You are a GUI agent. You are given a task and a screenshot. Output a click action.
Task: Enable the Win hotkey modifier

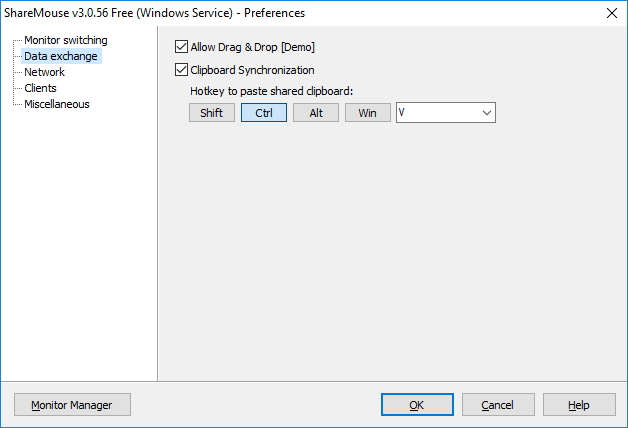click(x=368, y=113)
